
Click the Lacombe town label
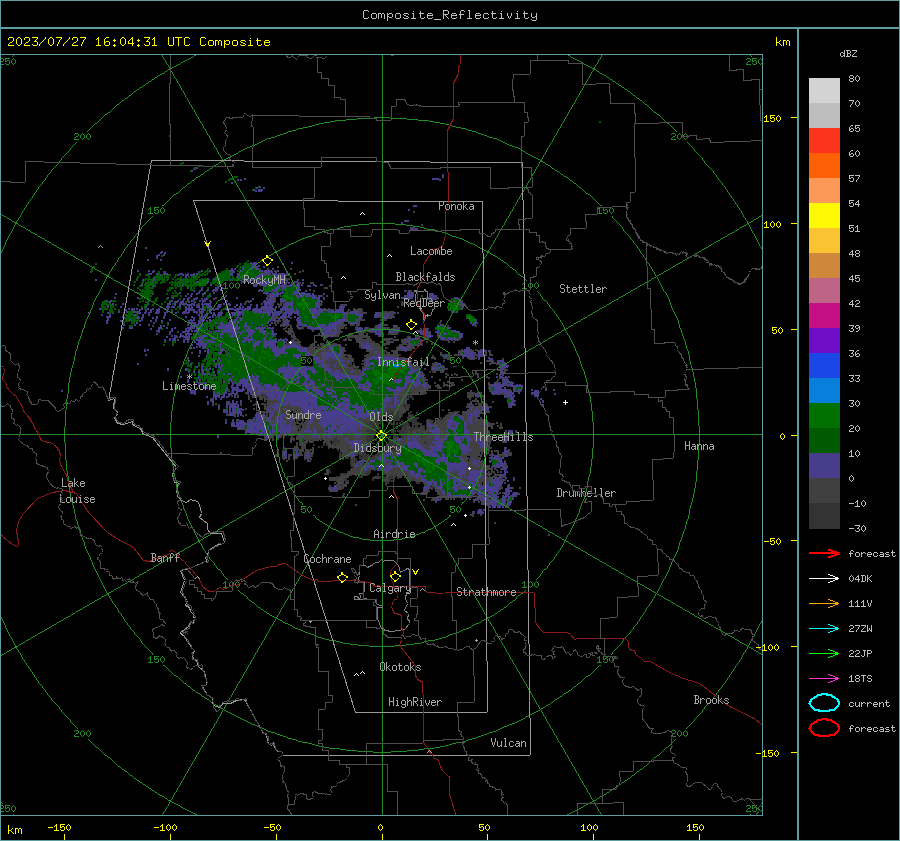pos(431,251)
